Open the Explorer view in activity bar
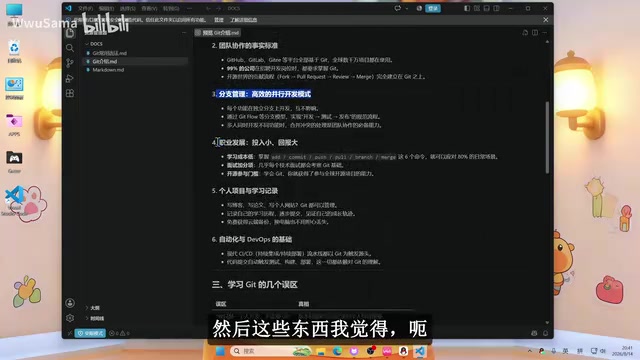This screenshot has height=360, width=640. point(70,33)
